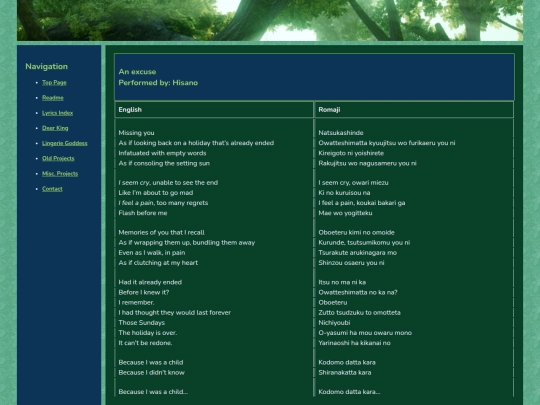Click 'As if consoling the setting sun'

click(164, 163)
